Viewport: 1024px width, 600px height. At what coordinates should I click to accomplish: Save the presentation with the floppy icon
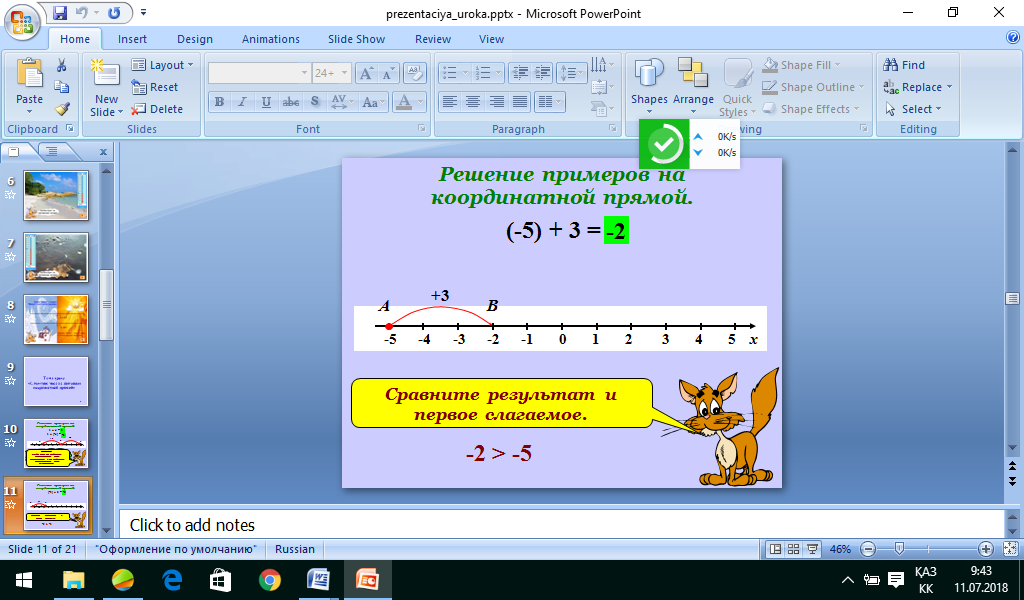60,12
